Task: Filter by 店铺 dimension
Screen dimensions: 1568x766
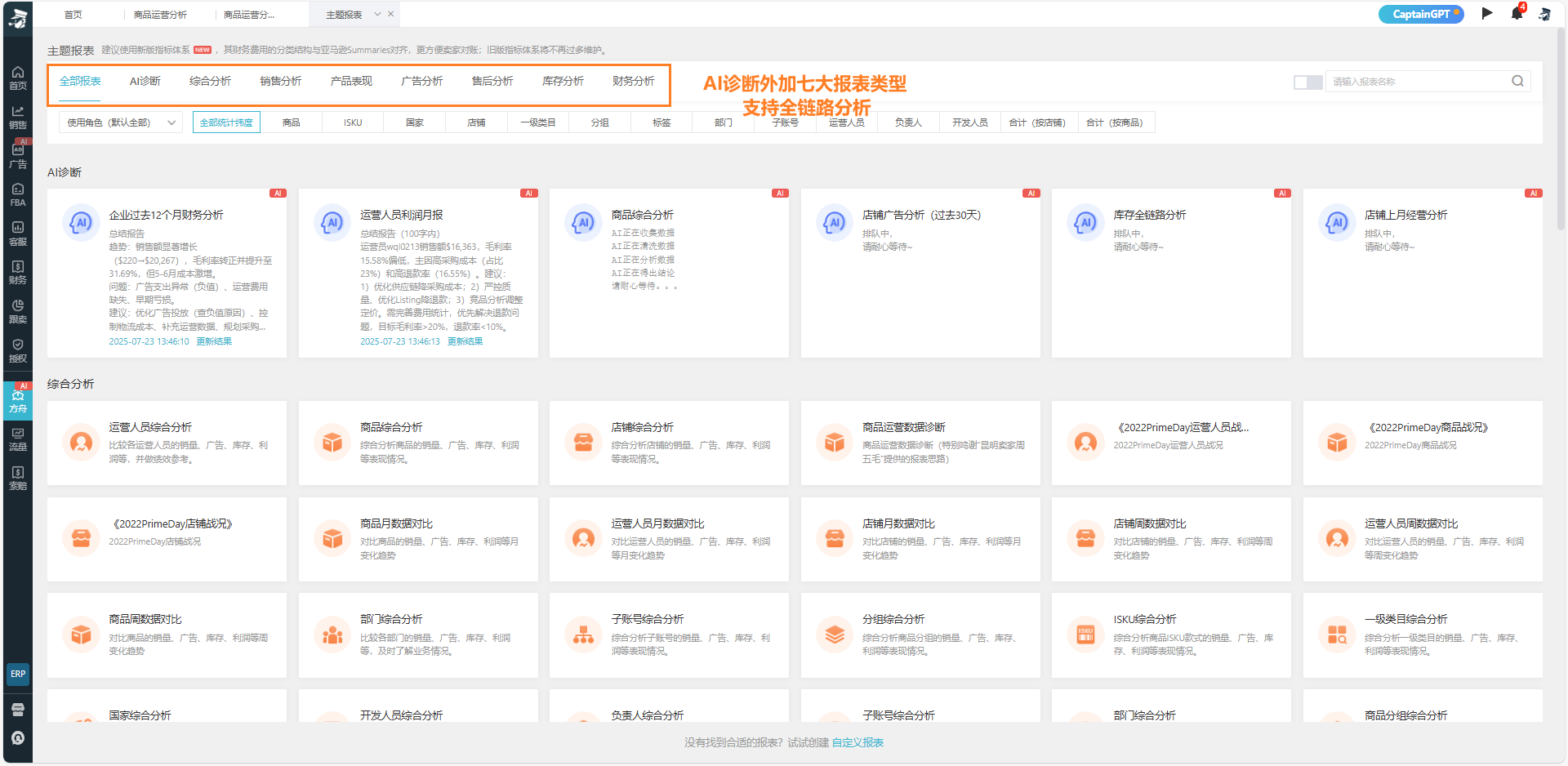Action: point(476,122)
